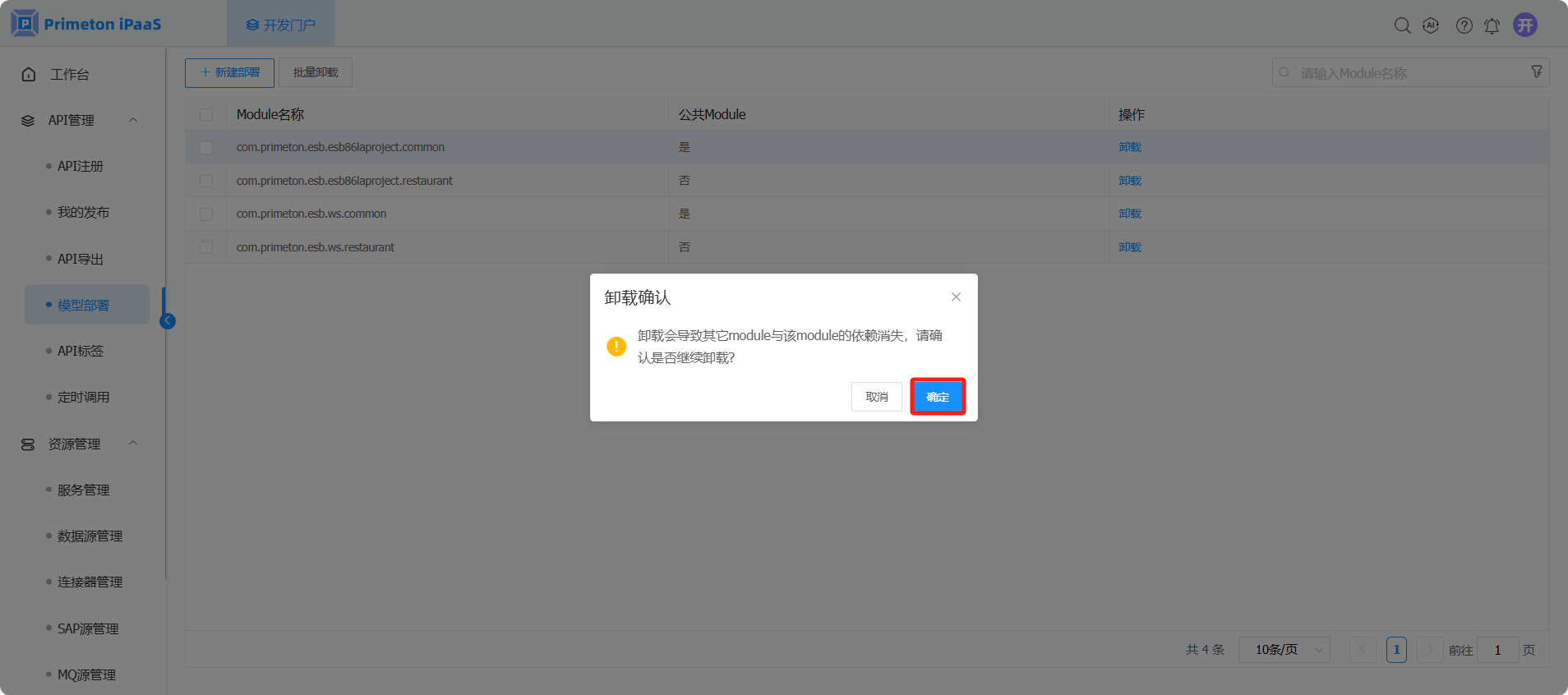Collapse the API管理 menu group
The image size is (1568, 695).
pyautogui.click(x=133, y=120)
